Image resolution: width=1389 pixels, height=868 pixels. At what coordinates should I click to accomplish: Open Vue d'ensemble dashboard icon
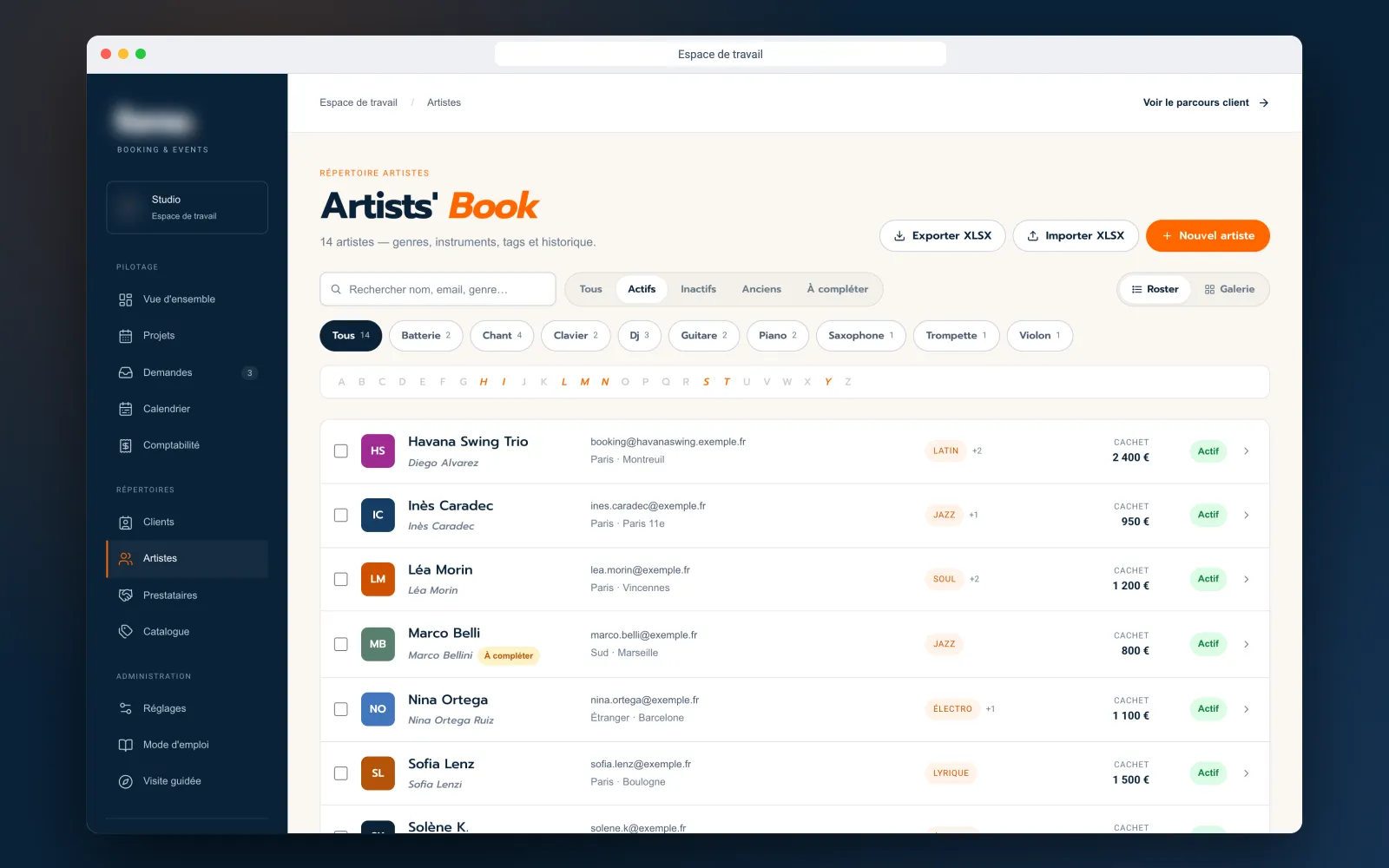pyautogui.click(x=126, y=299)
